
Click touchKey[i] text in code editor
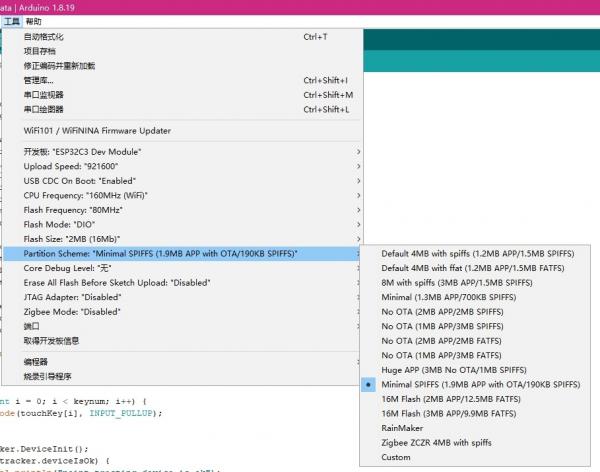(50, 413)
